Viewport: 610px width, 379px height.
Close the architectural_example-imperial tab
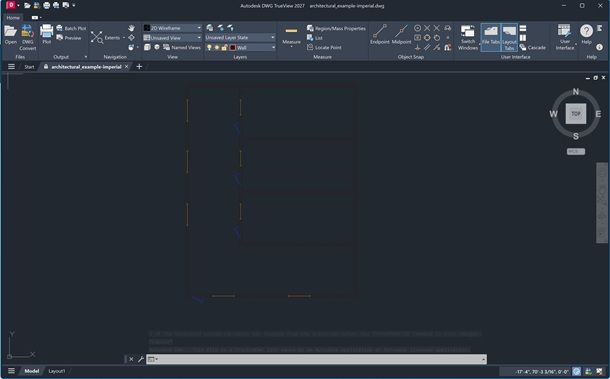pos(126,67)
